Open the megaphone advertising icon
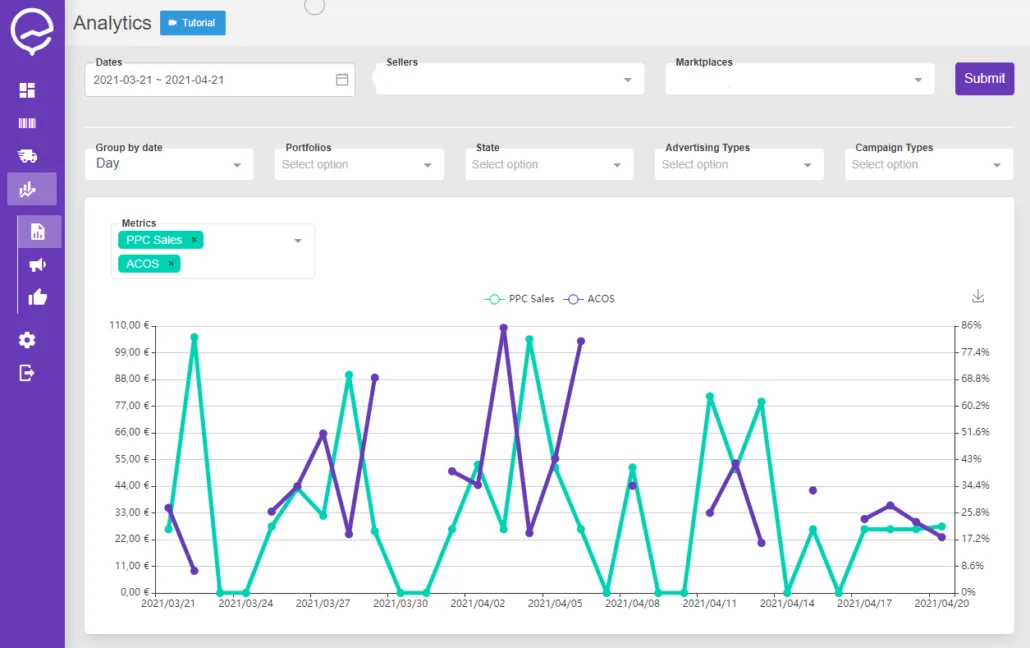 tap(37, 265)
